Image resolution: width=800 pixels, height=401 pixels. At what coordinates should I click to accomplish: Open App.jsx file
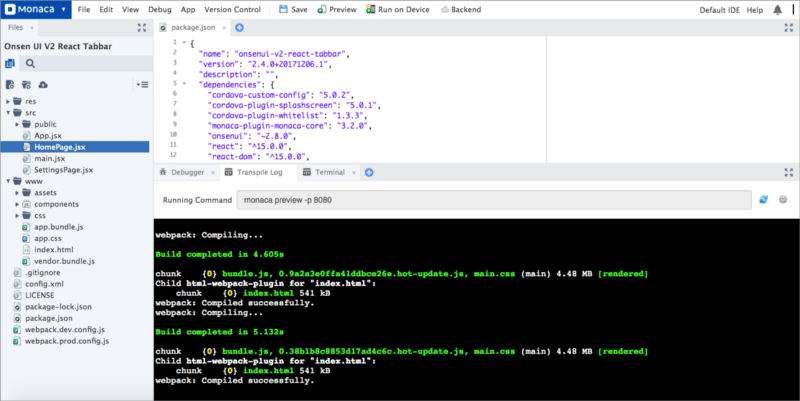pyautogui.click(x=48, y=136)
